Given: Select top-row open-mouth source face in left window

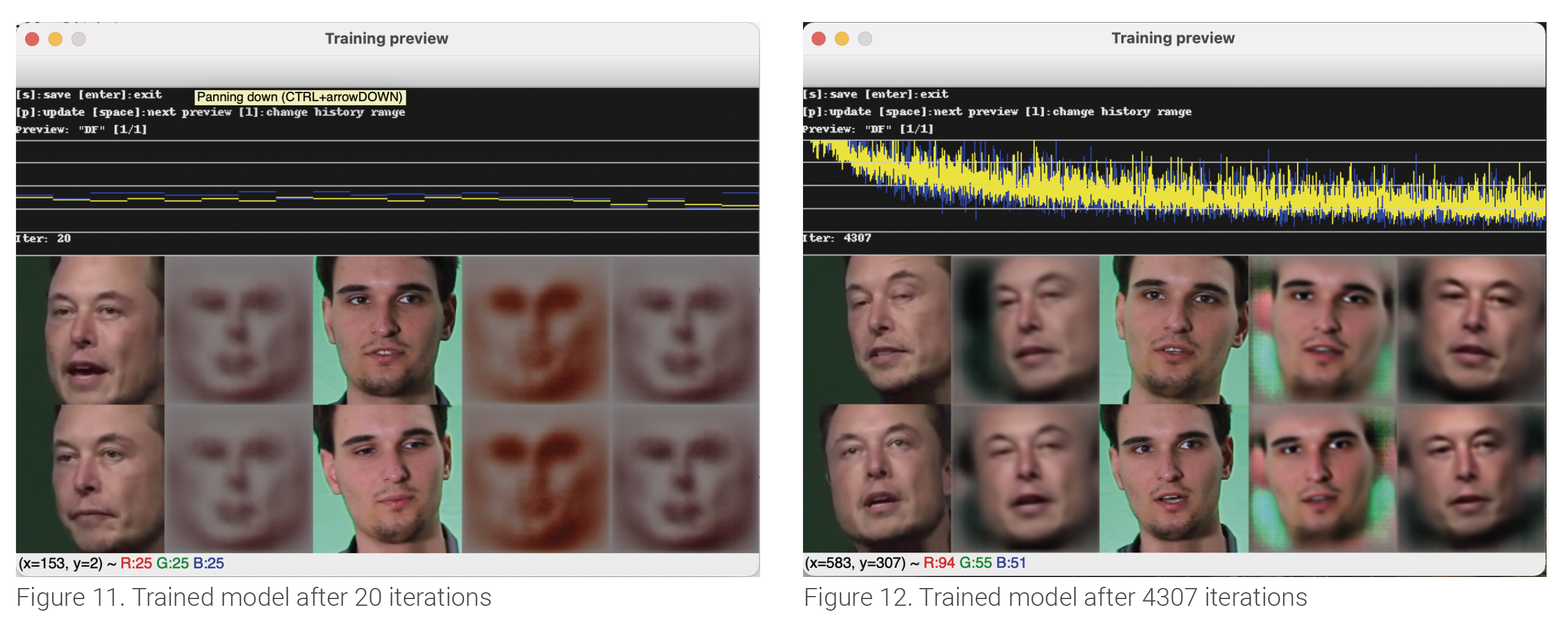Looking at the screenshot, I should coord(90,330).
